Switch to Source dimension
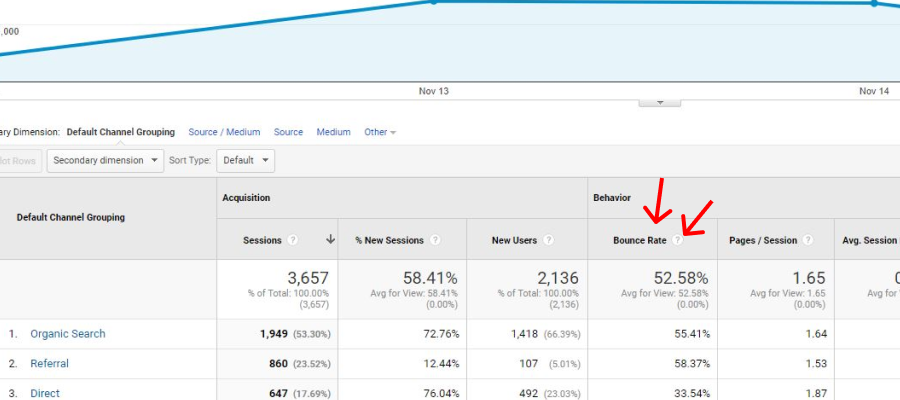Image resolution: width=900 pixels, height=400 pixels. coord(288,132)
